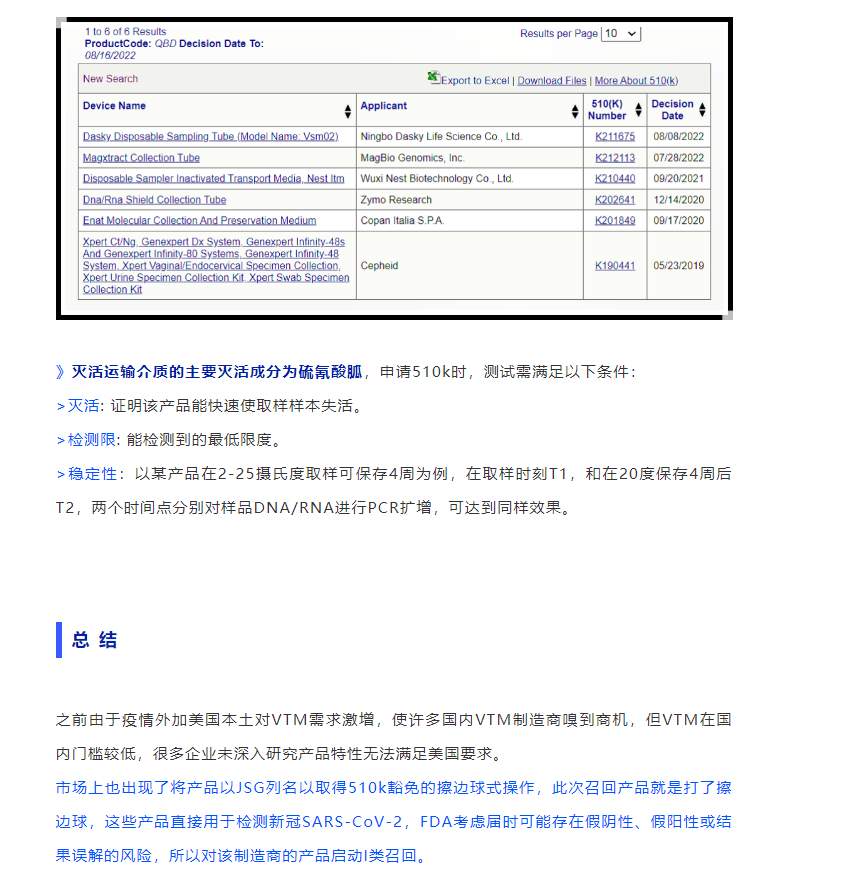Click applicant Zymo Research
Viewport: 849px width, 896px height.
(396, 199)
